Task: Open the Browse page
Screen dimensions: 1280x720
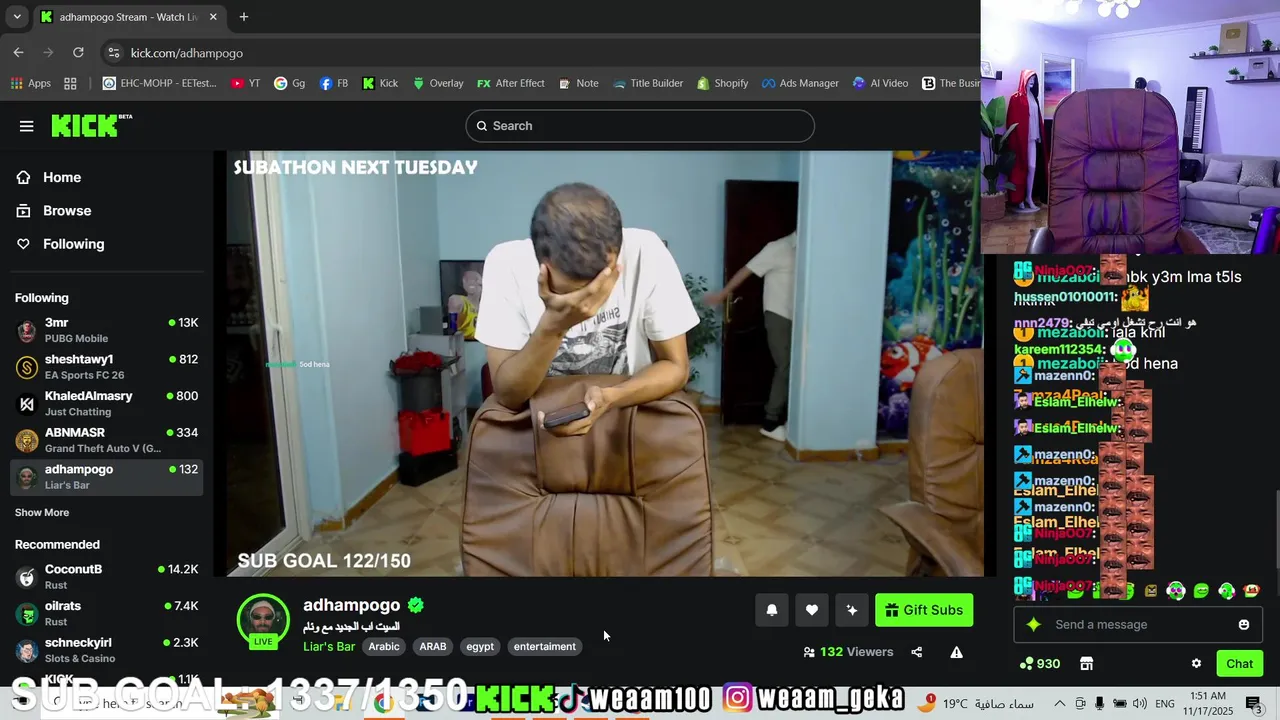Action: (x=66, y=210)
